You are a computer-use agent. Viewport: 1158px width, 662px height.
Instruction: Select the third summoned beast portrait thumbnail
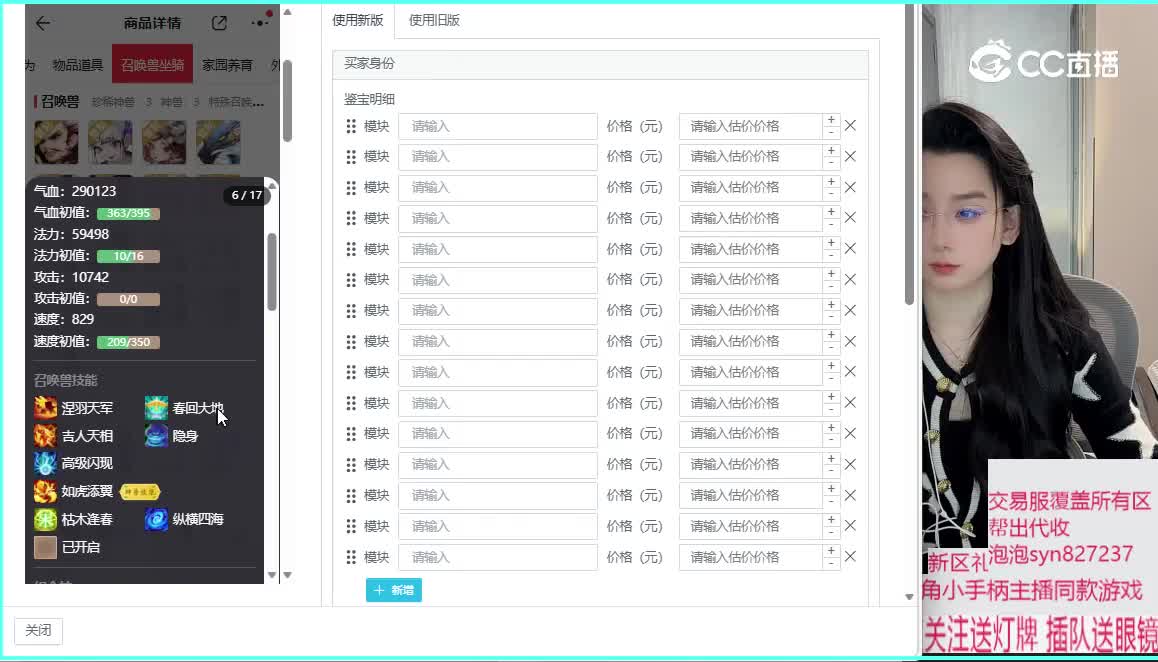(x=164, y=142)
